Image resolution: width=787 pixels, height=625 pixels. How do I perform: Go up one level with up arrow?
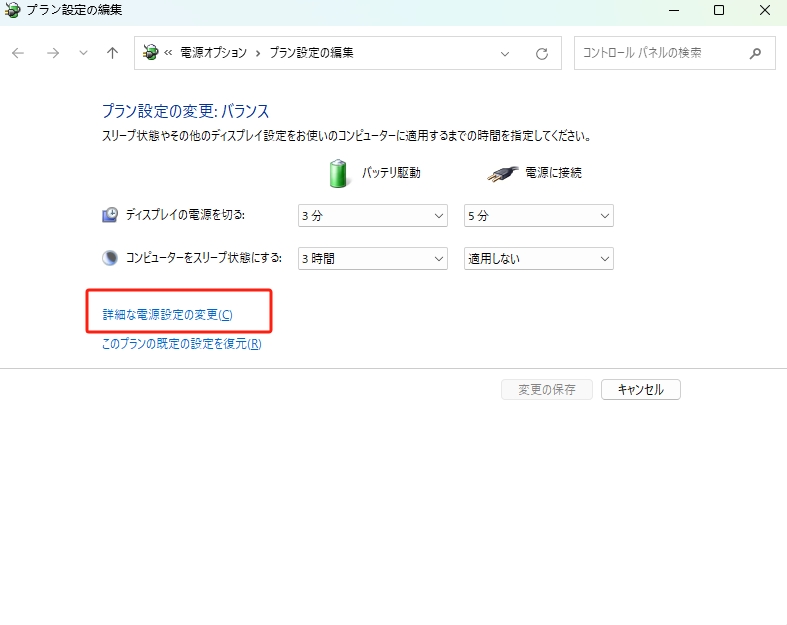[112, 53]
